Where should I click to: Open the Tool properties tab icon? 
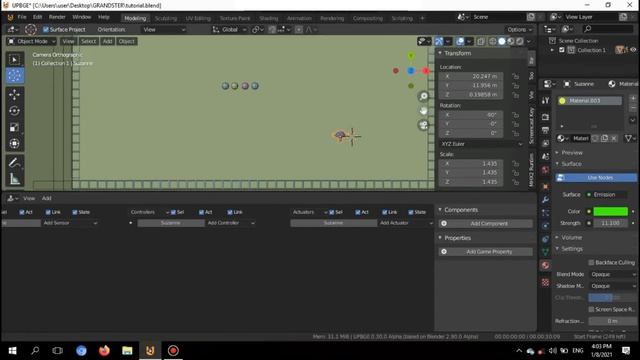(x=545, y=100)
